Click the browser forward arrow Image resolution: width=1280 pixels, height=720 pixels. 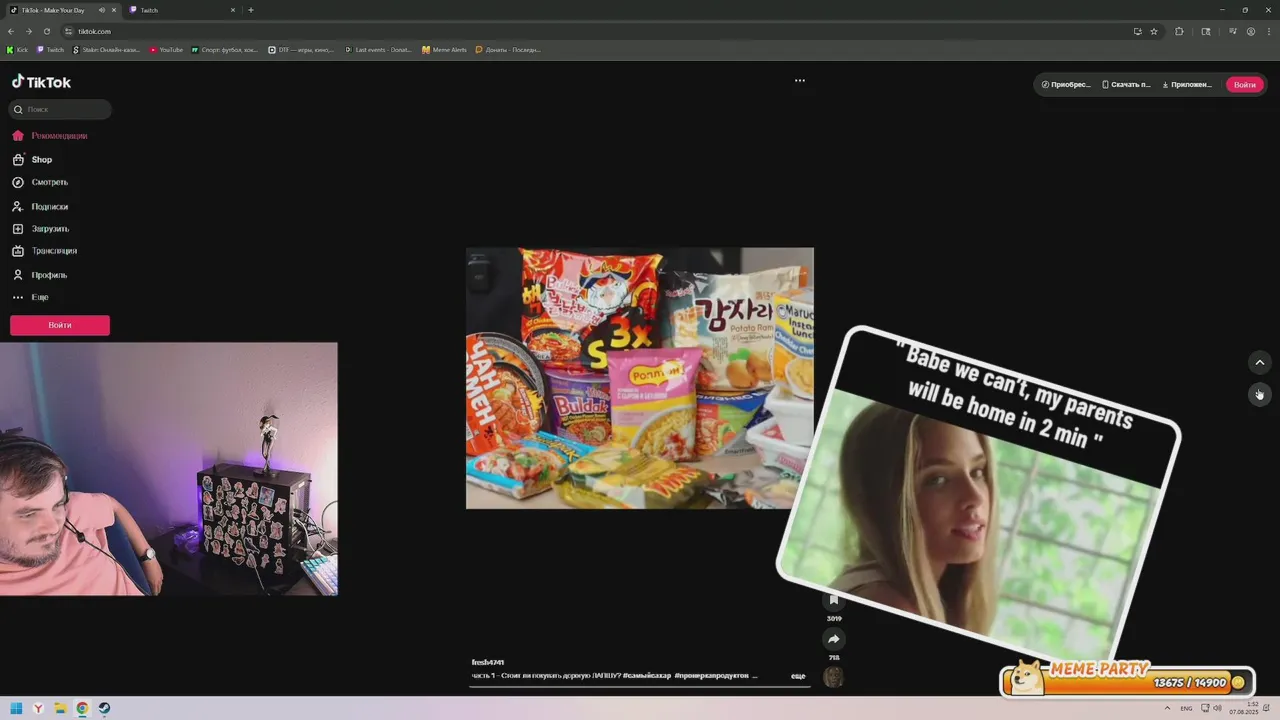28,31
